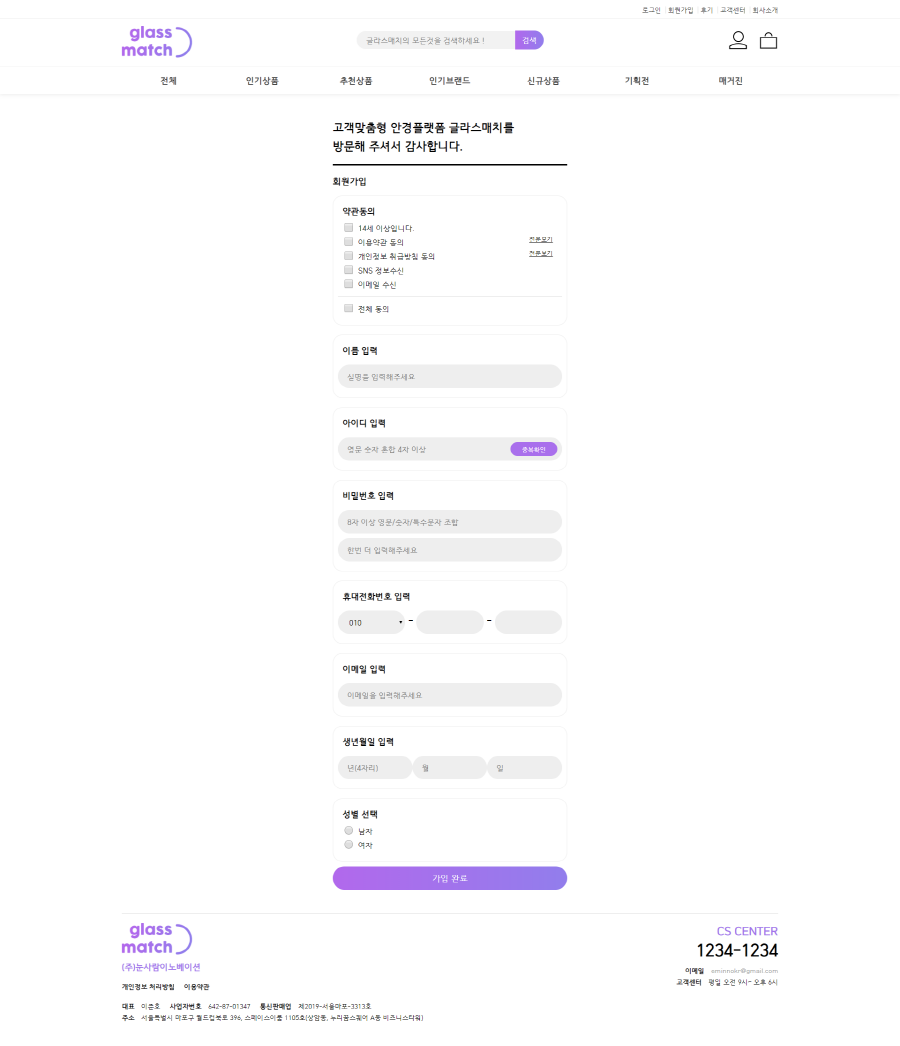
Task: Go to the 매거진 menu item
Action: coord(730,81)
